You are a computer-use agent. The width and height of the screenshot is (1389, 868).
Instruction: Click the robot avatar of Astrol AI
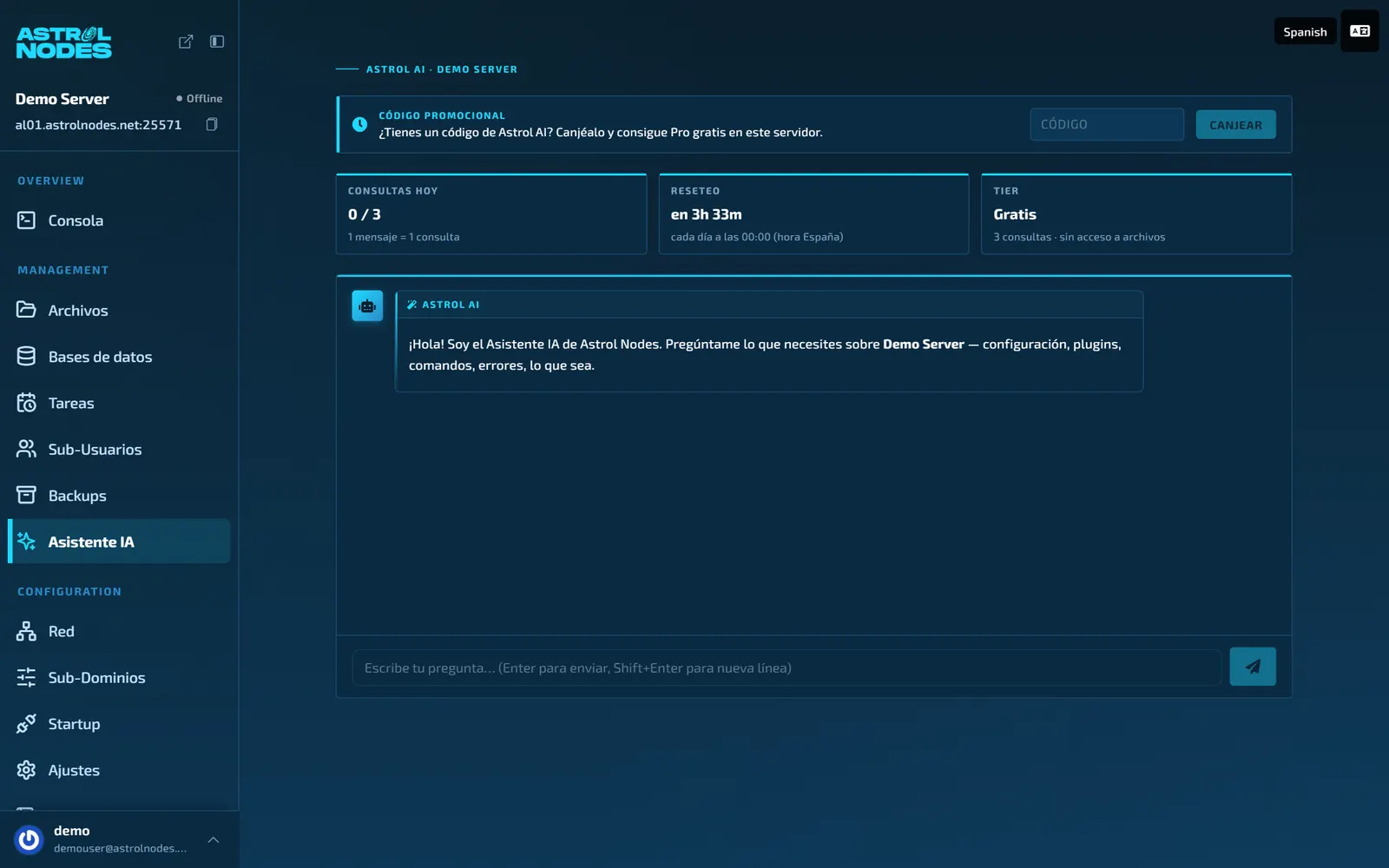[x=367, y=306]
